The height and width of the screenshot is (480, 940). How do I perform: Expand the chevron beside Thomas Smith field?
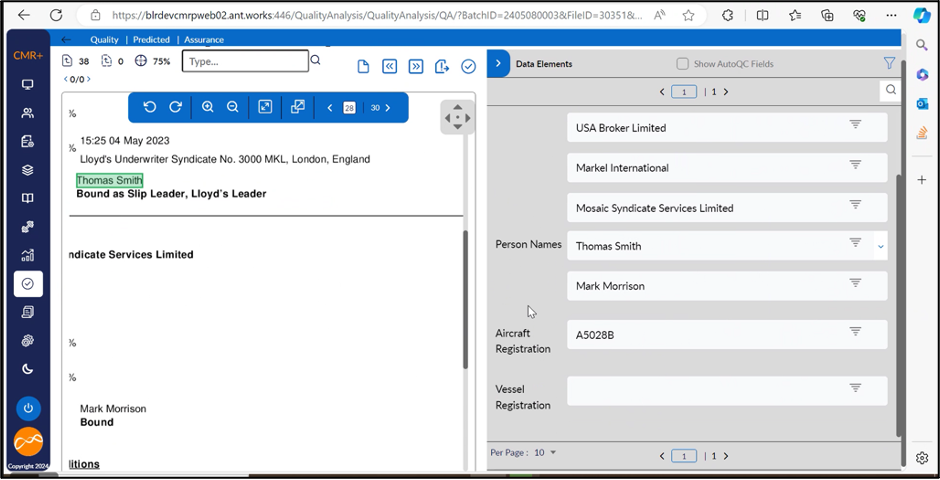pos(881,246)
